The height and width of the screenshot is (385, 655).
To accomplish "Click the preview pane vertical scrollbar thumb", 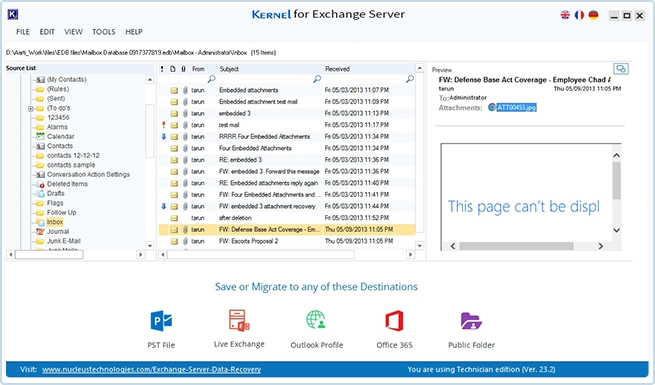I will (x=617, y=180).
